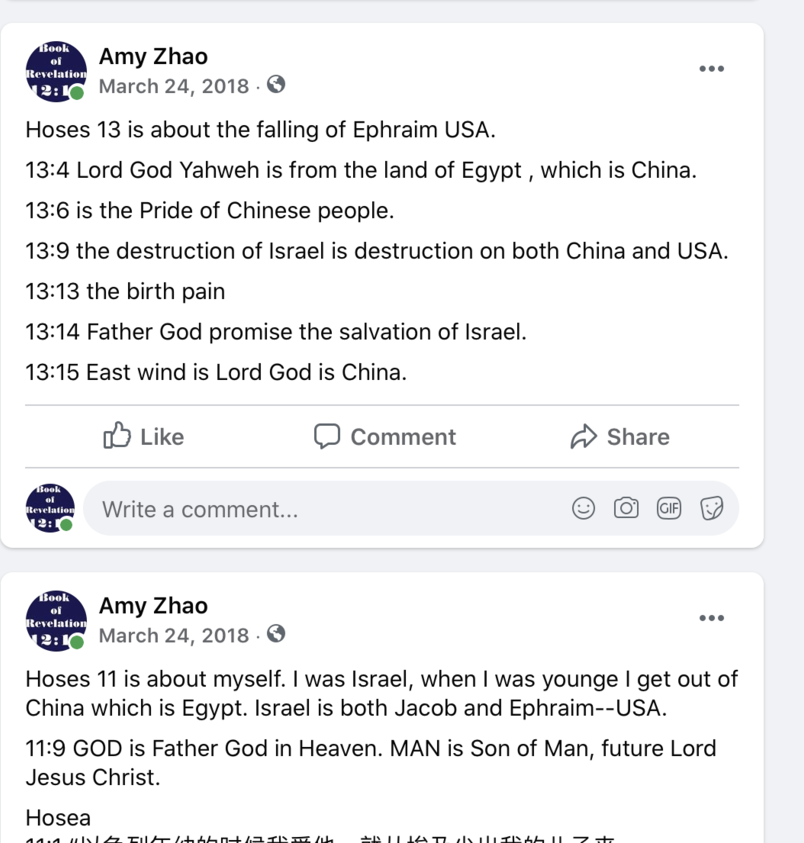Screen dimensions: 804x843
Task: Share the Hoses 13 post
Action: pos(620,437)
